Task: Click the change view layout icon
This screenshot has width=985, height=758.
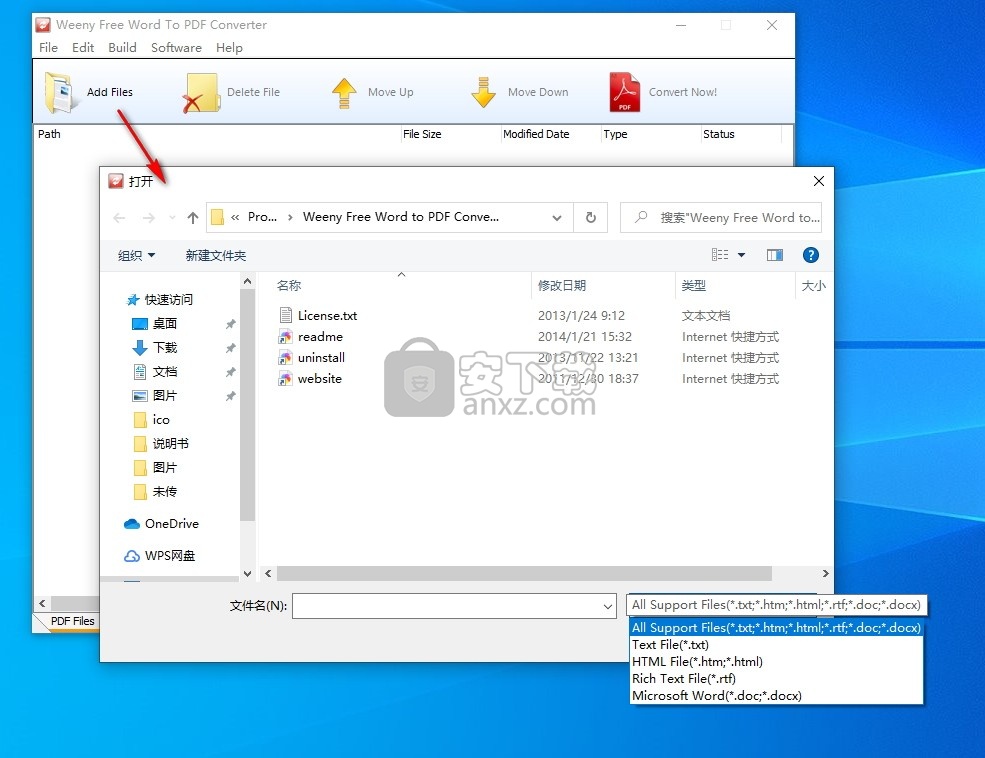Action: [720, 254]
